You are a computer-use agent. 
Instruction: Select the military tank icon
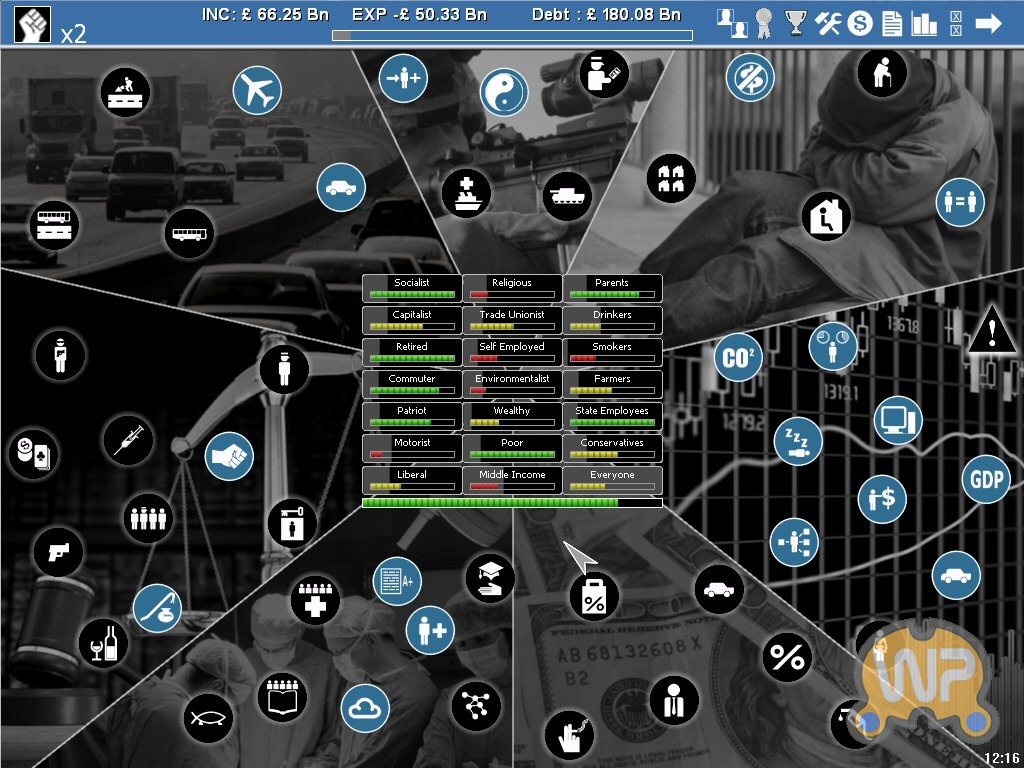567,195
